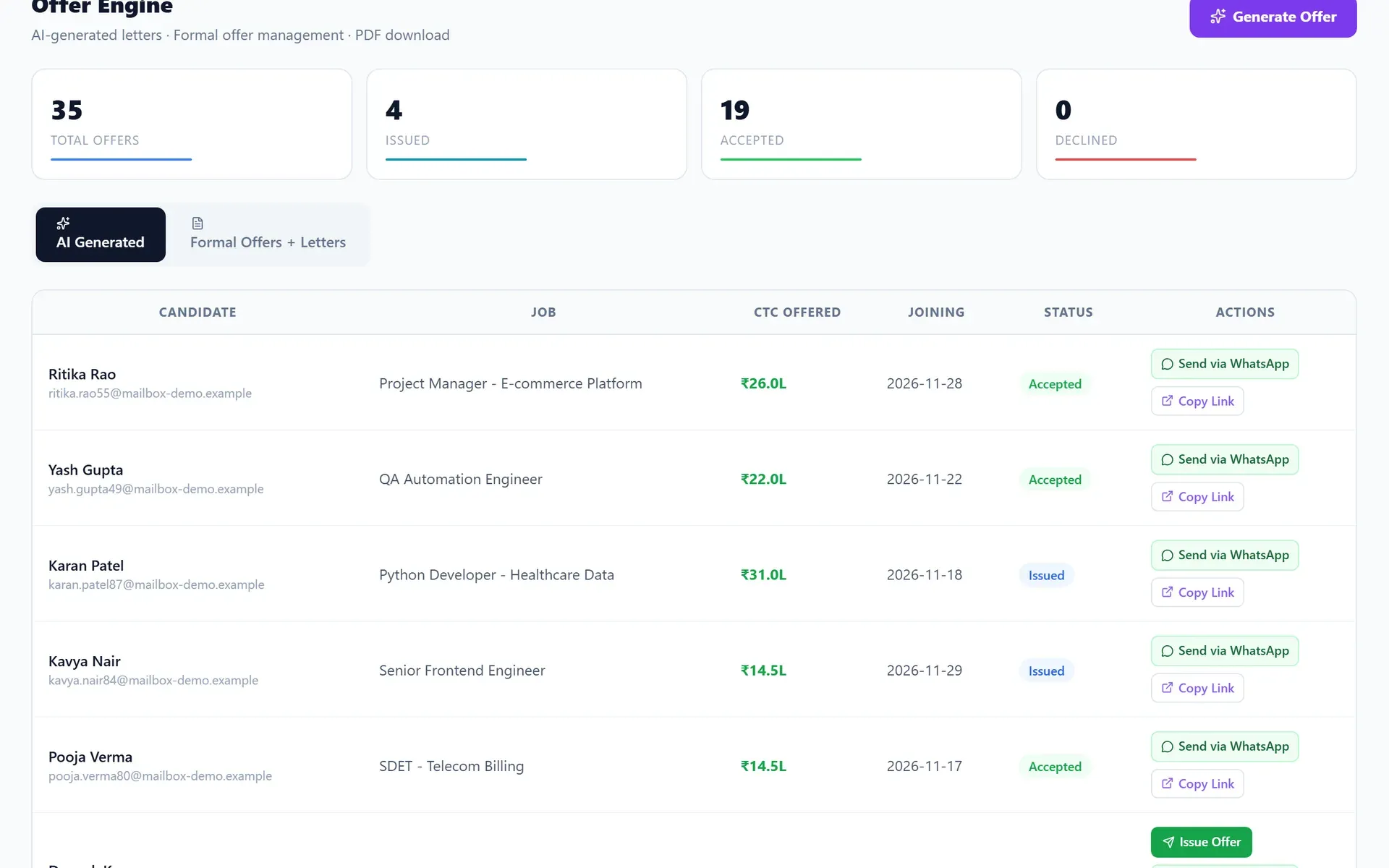Viewport: 1389px width, 868px height.
Task: Click joining date 2026-11-18
Action: click(x=925, y=575)
